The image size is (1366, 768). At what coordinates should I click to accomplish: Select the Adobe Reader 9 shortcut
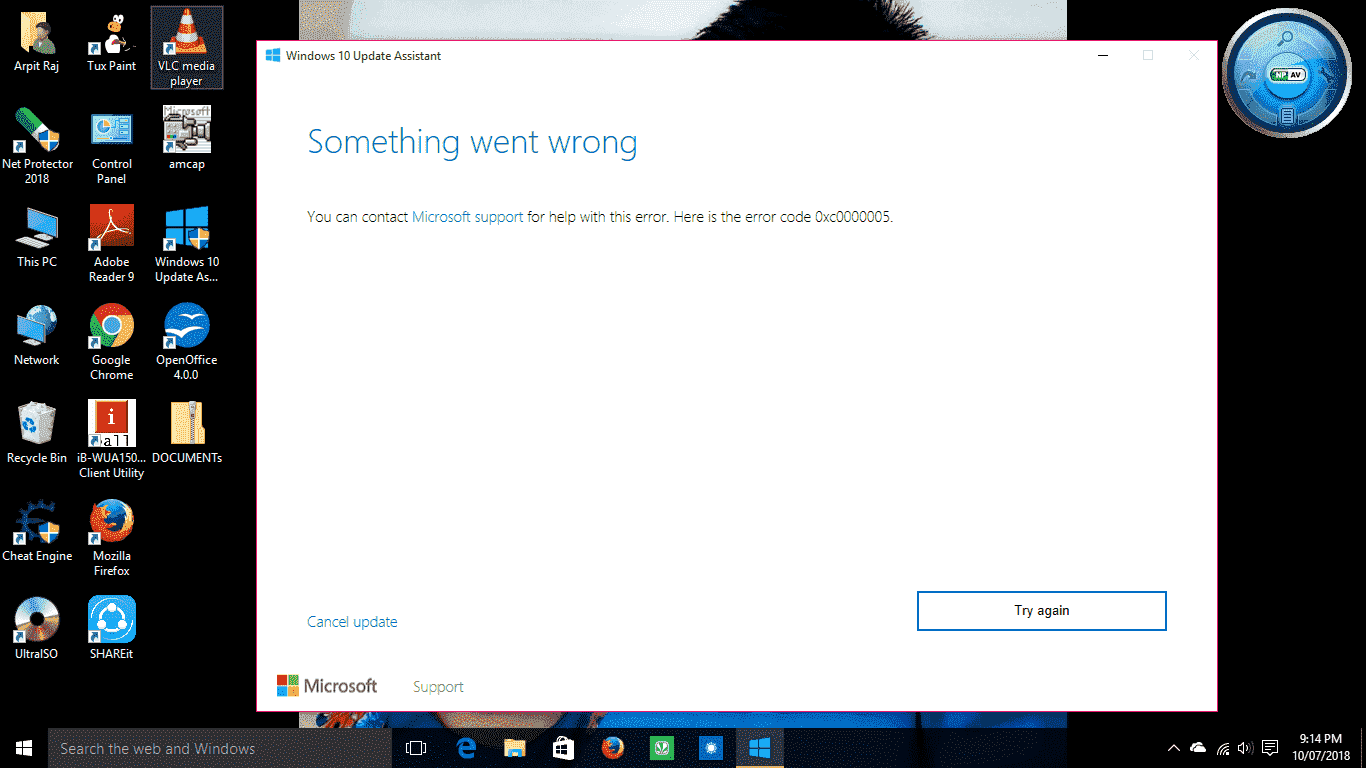point(112,244)
